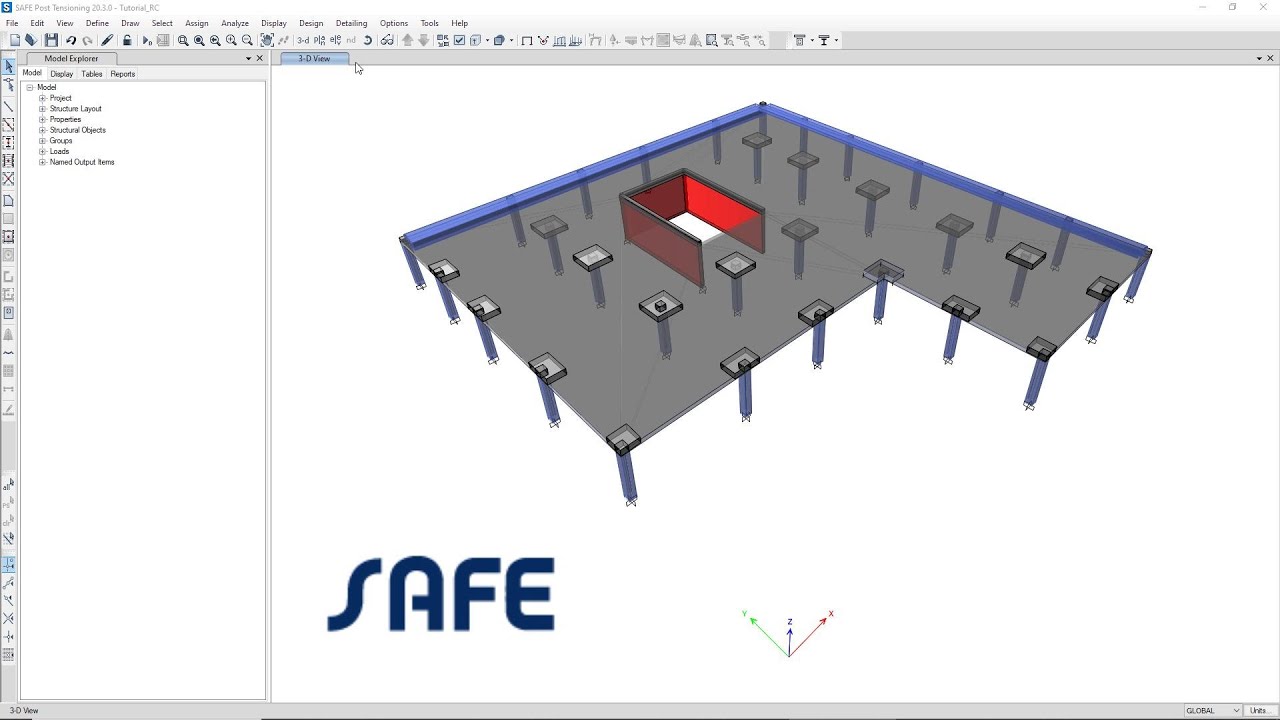Open the Design menu

coord(311,23)
